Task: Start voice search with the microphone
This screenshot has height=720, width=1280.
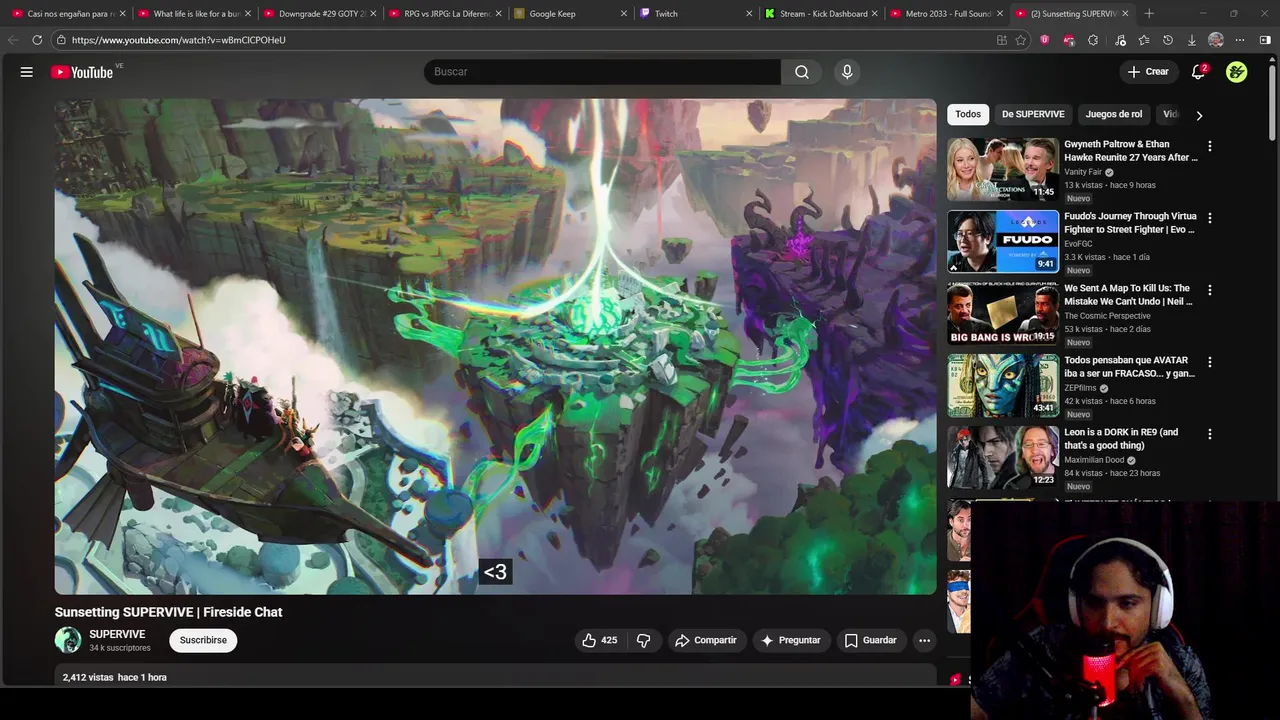Action: [x=847, y=72]
